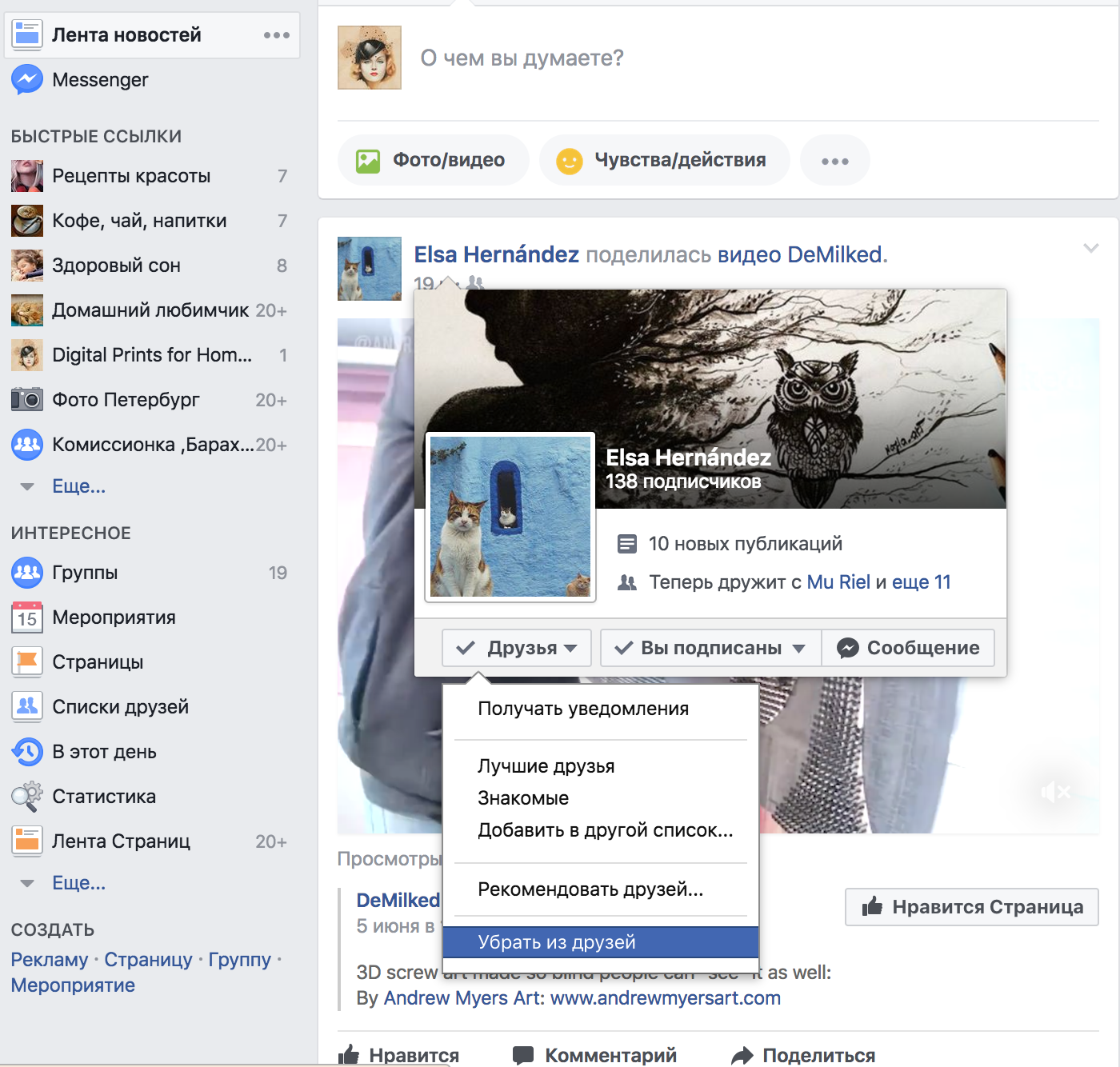Click 138 подписчиков in hovercard
The width and height of the screenshot is (1120, 1067).
tap(683, 482)
